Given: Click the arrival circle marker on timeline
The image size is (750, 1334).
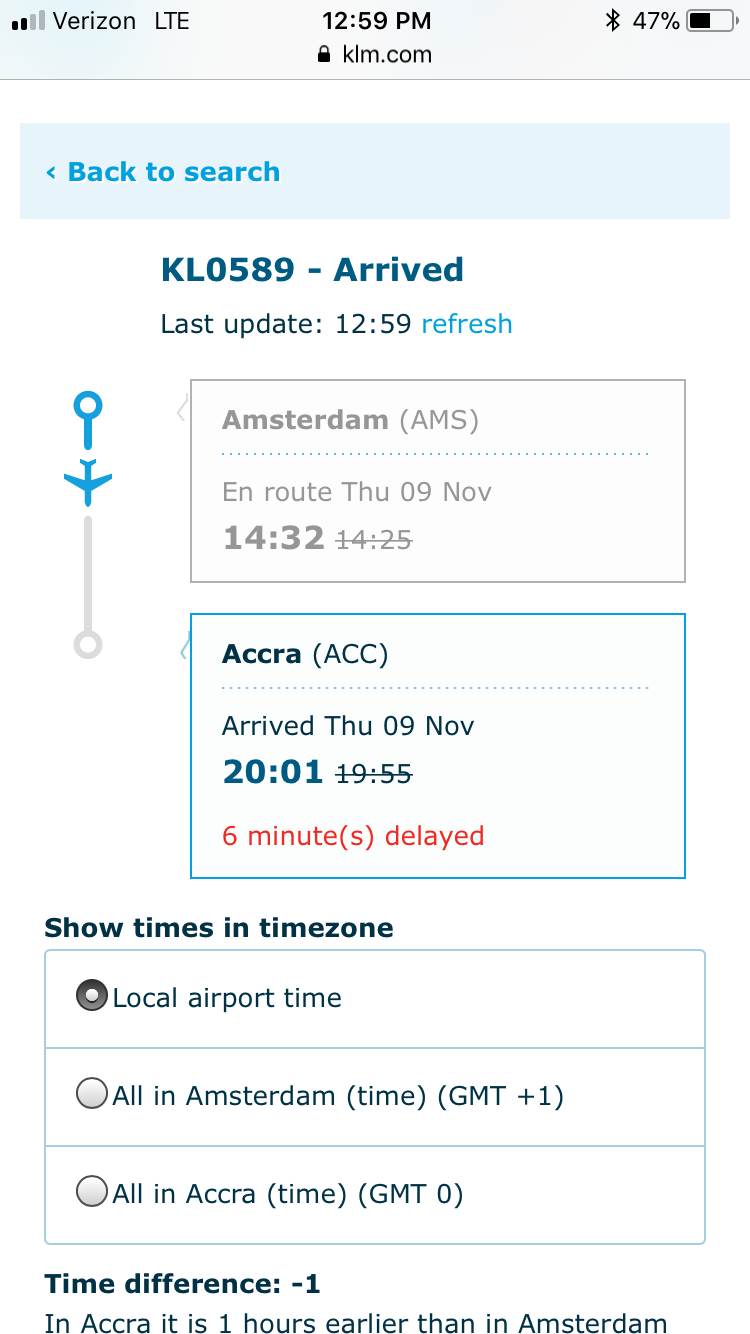Looking at the screenshot, I should pos(88,645).
